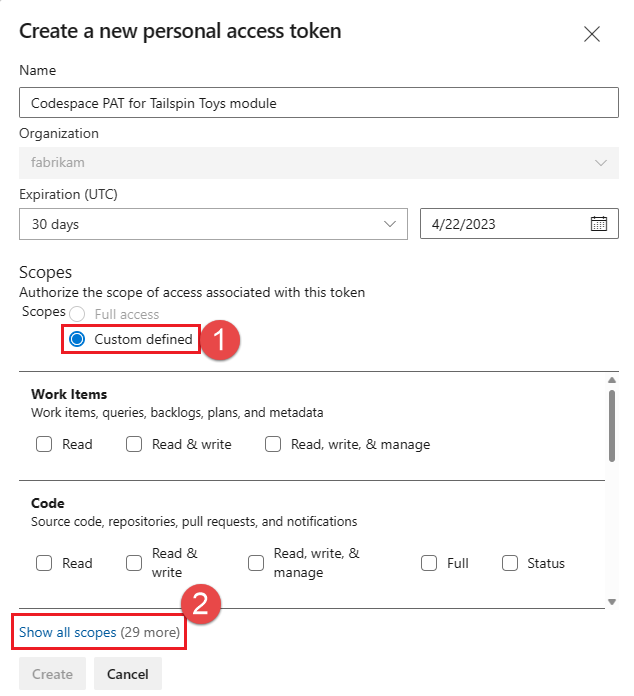Check the Code Read checkbox

click(x=45, y=563)
